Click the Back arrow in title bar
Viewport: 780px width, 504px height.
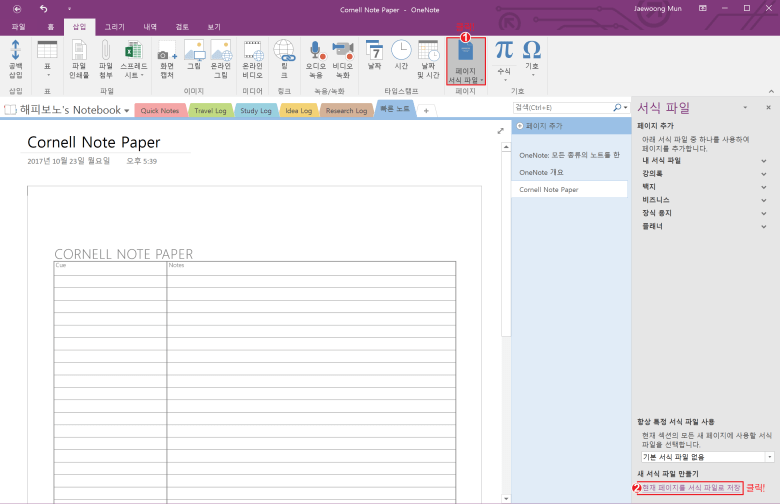pos(17,9)
